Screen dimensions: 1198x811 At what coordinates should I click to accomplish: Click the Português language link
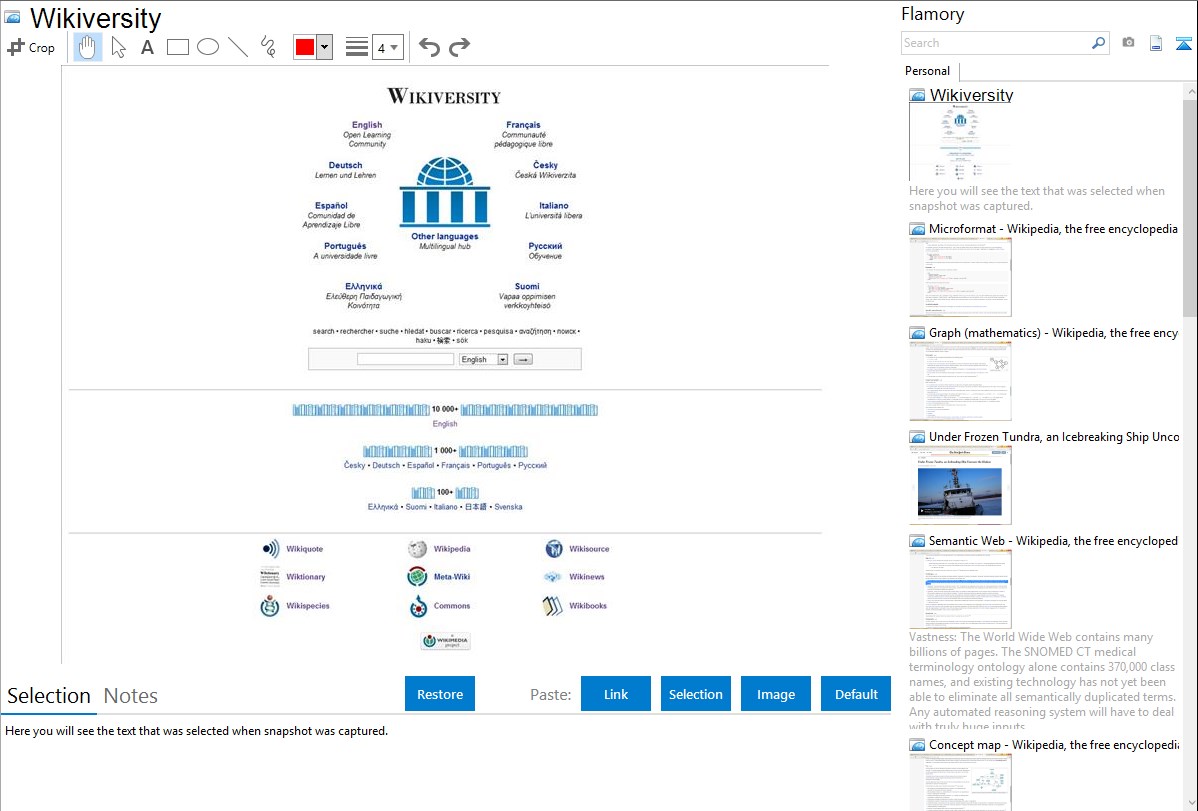tap(345, 246)
